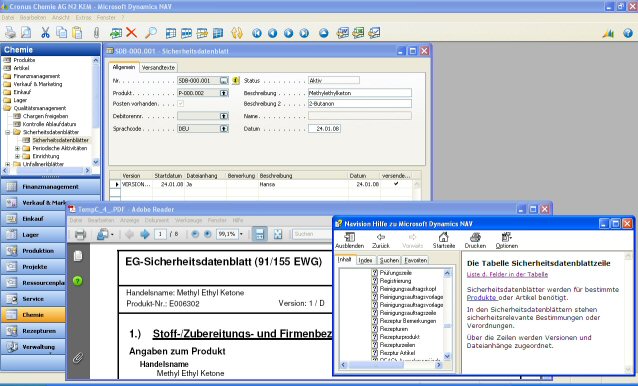Open the Extras menu in NAV
This screenshot has width=638, height=386.
point(83,18)
